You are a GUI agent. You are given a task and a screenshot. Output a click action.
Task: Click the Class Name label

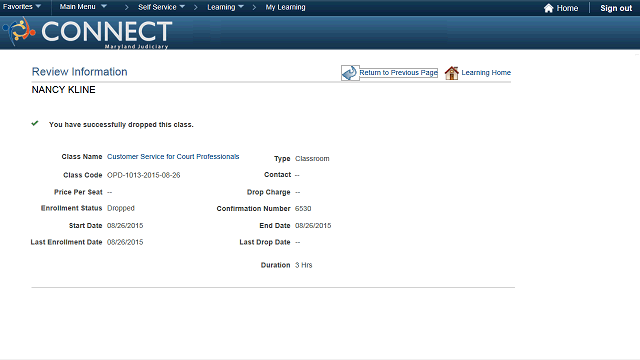pyautogui.click(x=82, y=157)
